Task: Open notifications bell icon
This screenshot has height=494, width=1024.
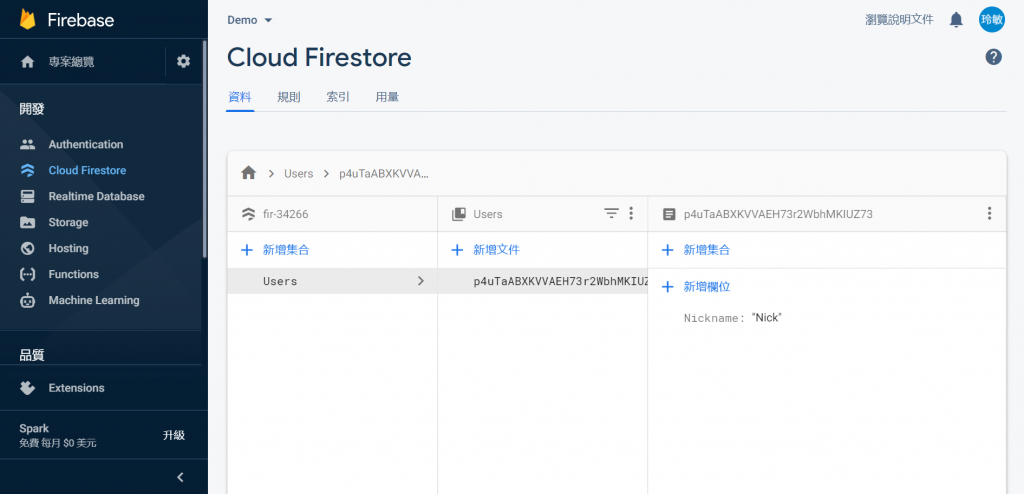Action: pyautogui.click(x=956, y=20)
